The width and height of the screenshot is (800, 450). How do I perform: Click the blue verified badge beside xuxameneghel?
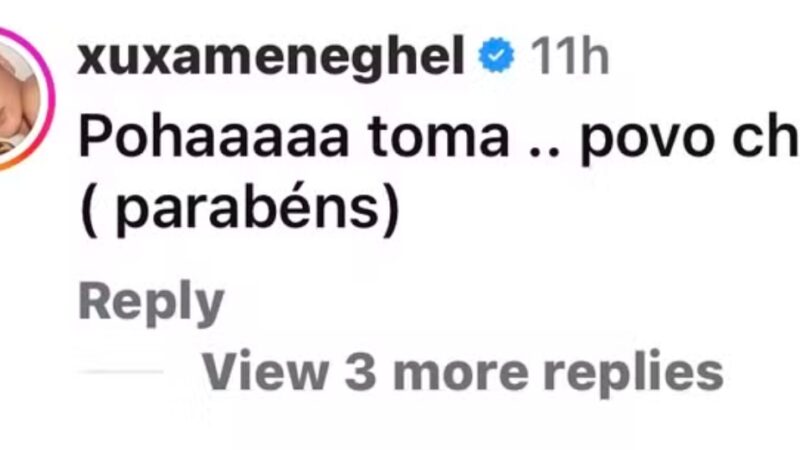(x=496, y=55)
